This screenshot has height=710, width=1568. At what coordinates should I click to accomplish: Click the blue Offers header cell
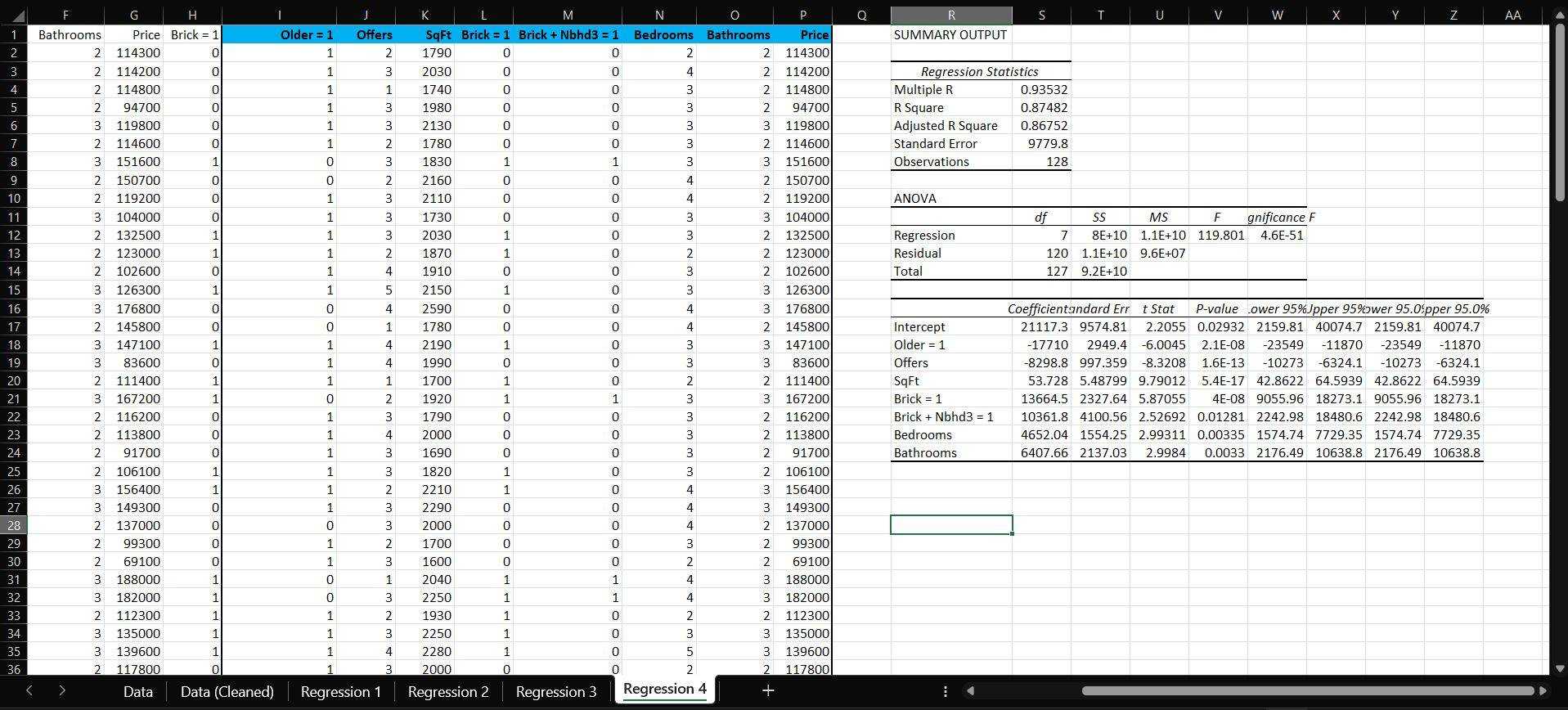pos(366,34)
